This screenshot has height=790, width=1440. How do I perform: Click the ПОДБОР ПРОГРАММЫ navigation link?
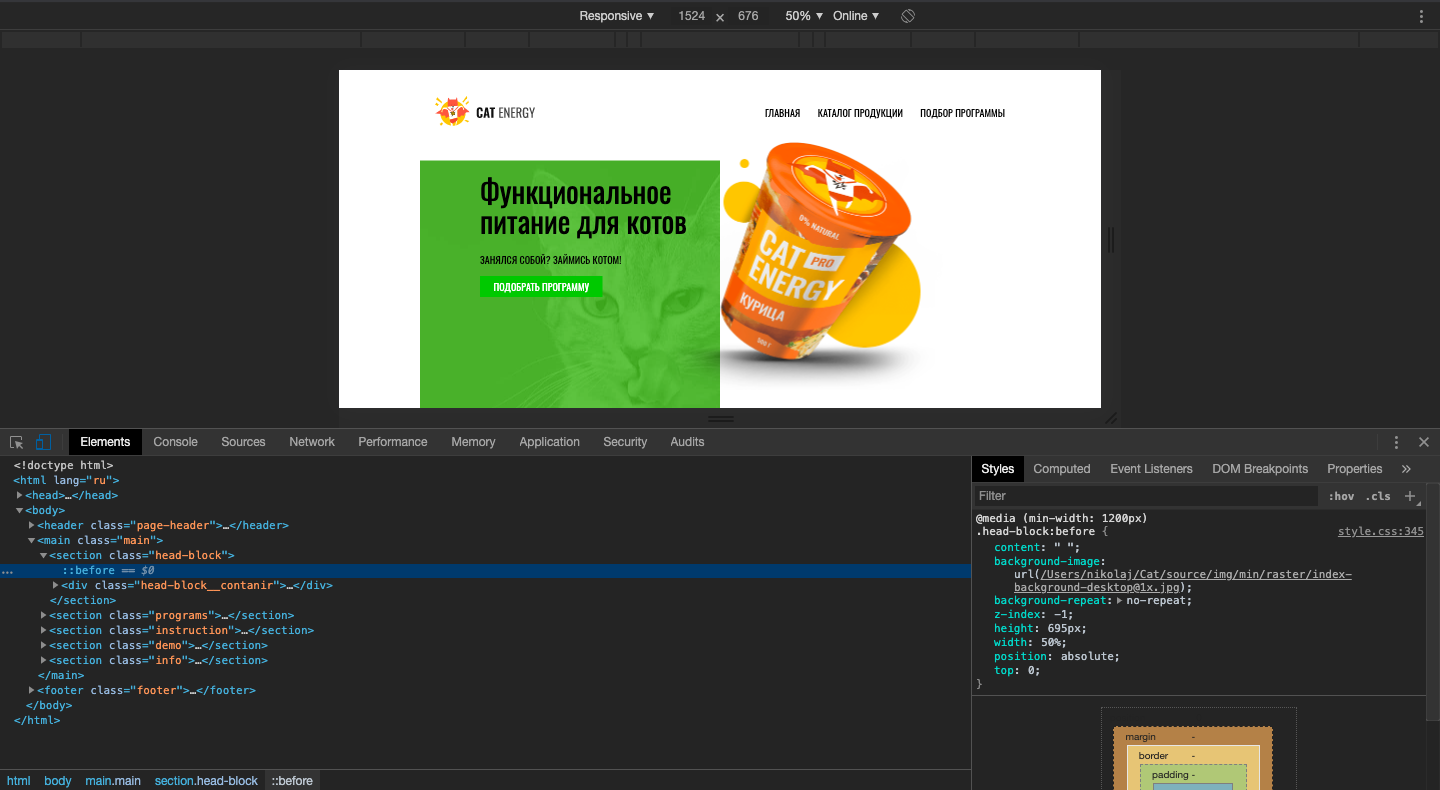962,113
